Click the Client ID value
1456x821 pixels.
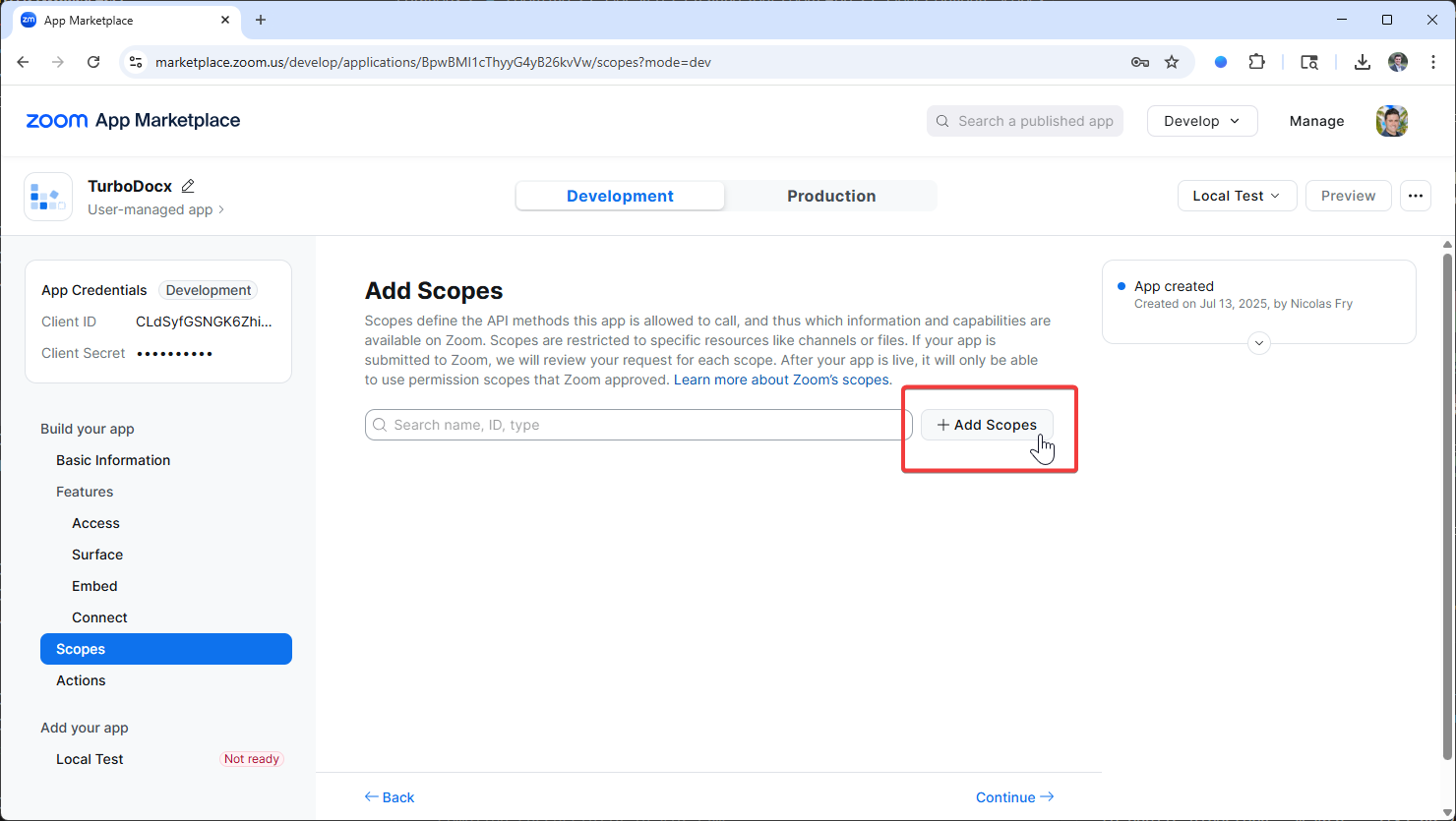[204, 322]
